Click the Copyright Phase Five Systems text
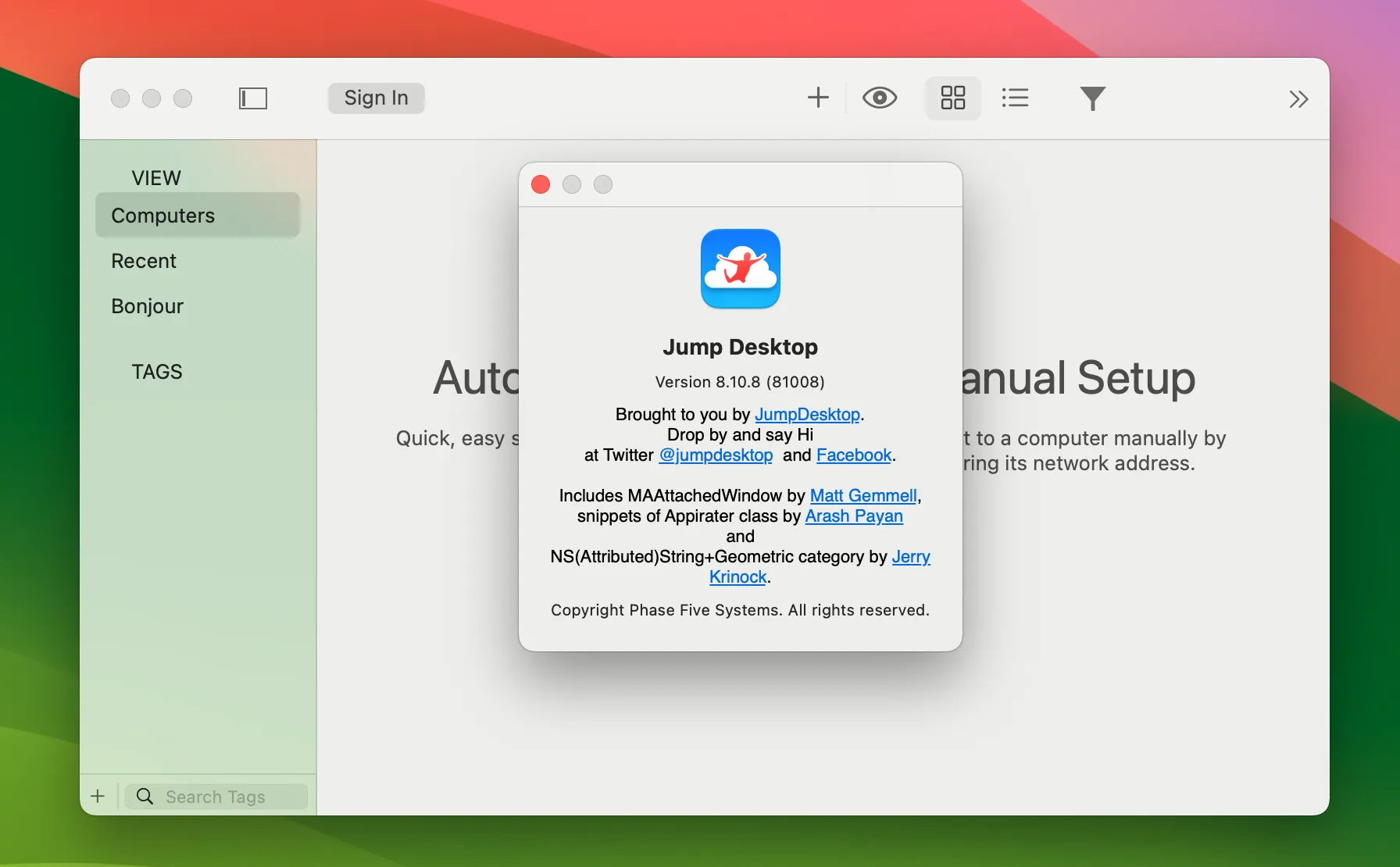 point(740,610)
